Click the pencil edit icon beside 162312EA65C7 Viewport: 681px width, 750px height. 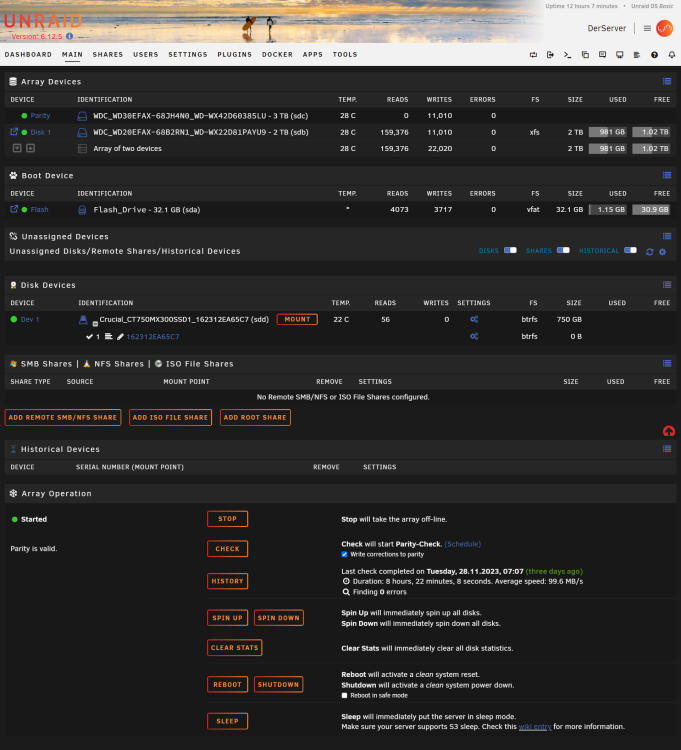pyautogui.click(x=120, y=337)
